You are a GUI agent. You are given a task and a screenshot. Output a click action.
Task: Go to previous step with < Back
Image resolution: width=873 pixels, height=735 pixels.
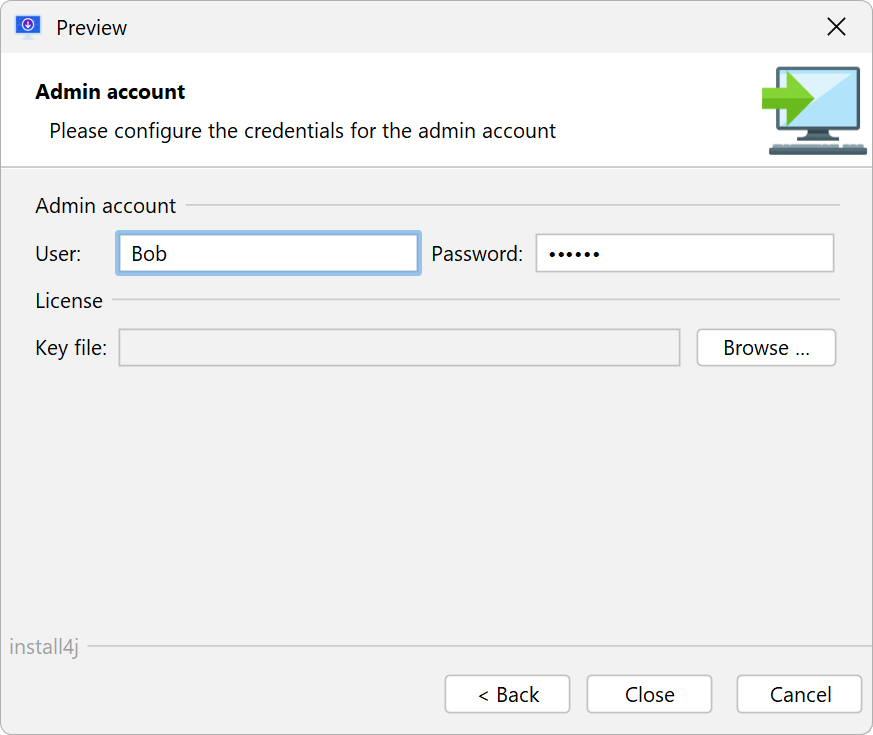tap(507, 694)
